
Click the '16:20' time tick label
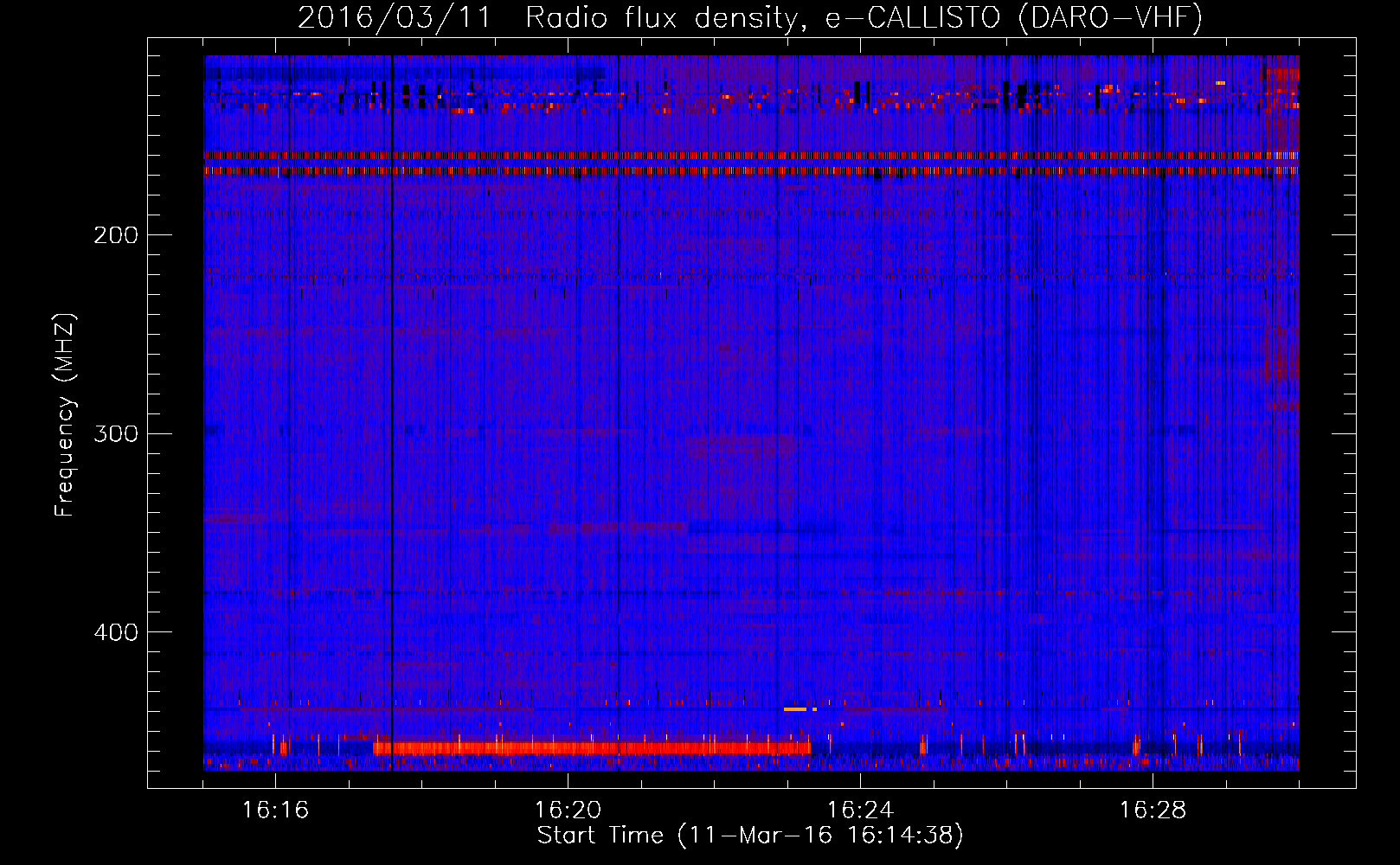click(568, 810)
